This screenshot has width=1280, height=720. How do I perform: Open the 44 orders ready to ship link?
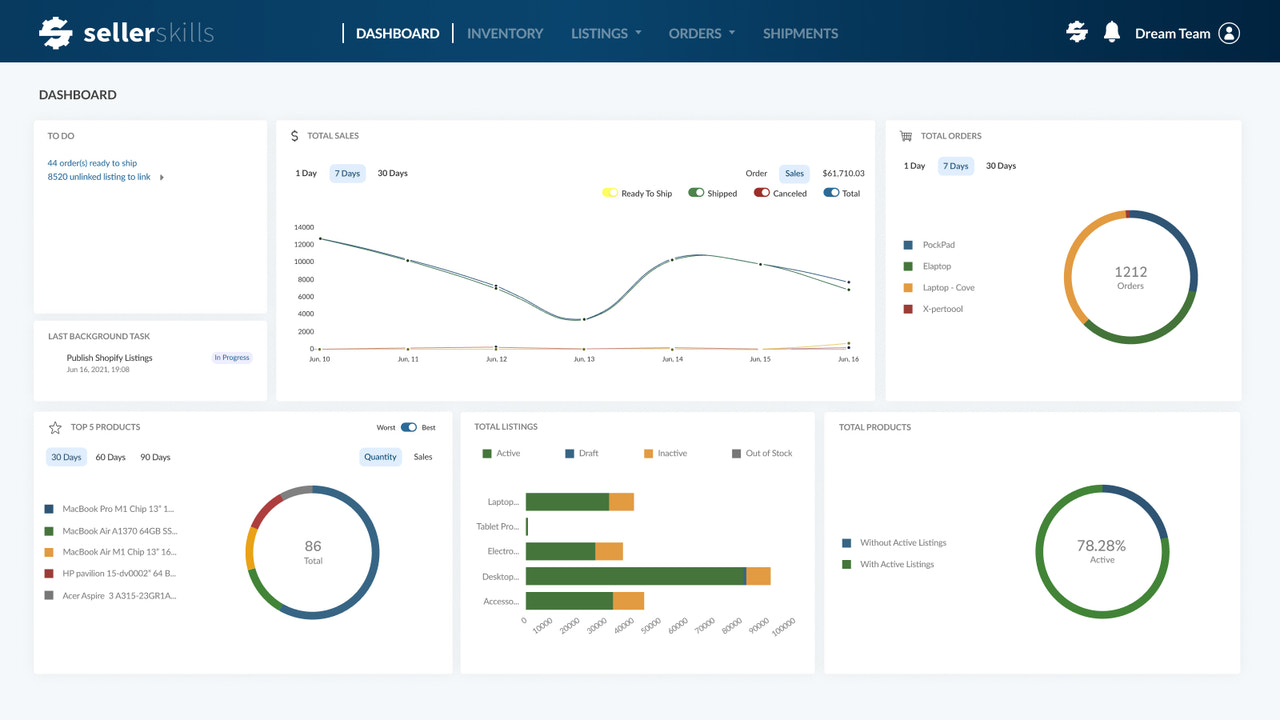pos(92,162)
